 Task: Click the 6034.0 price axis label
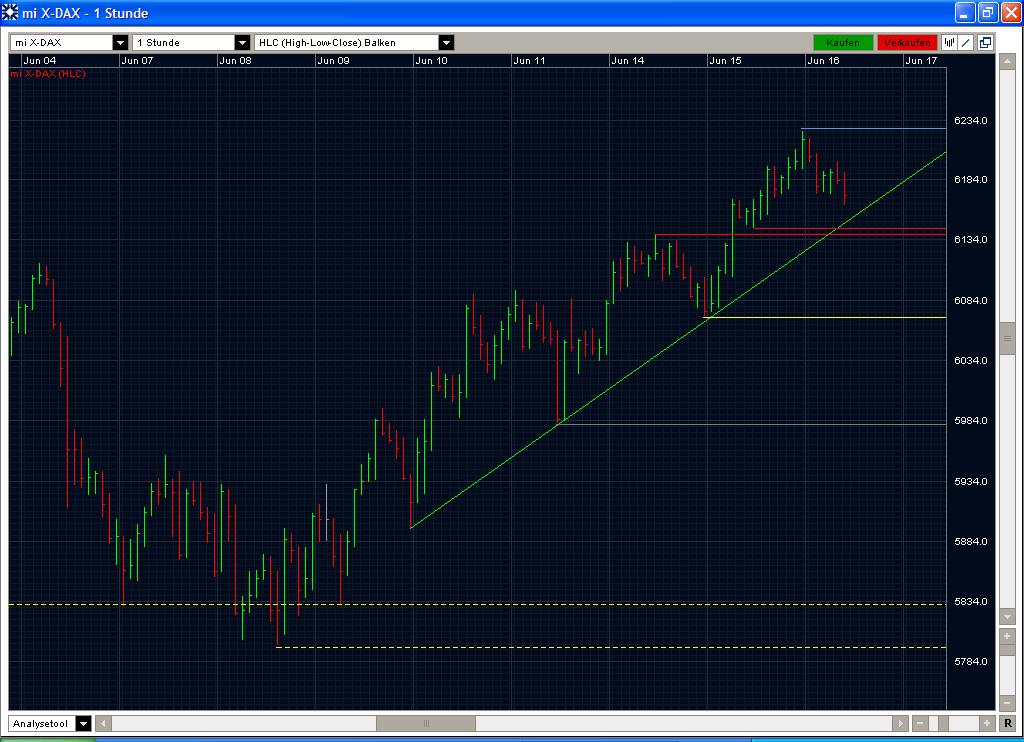tap(970, 361)
